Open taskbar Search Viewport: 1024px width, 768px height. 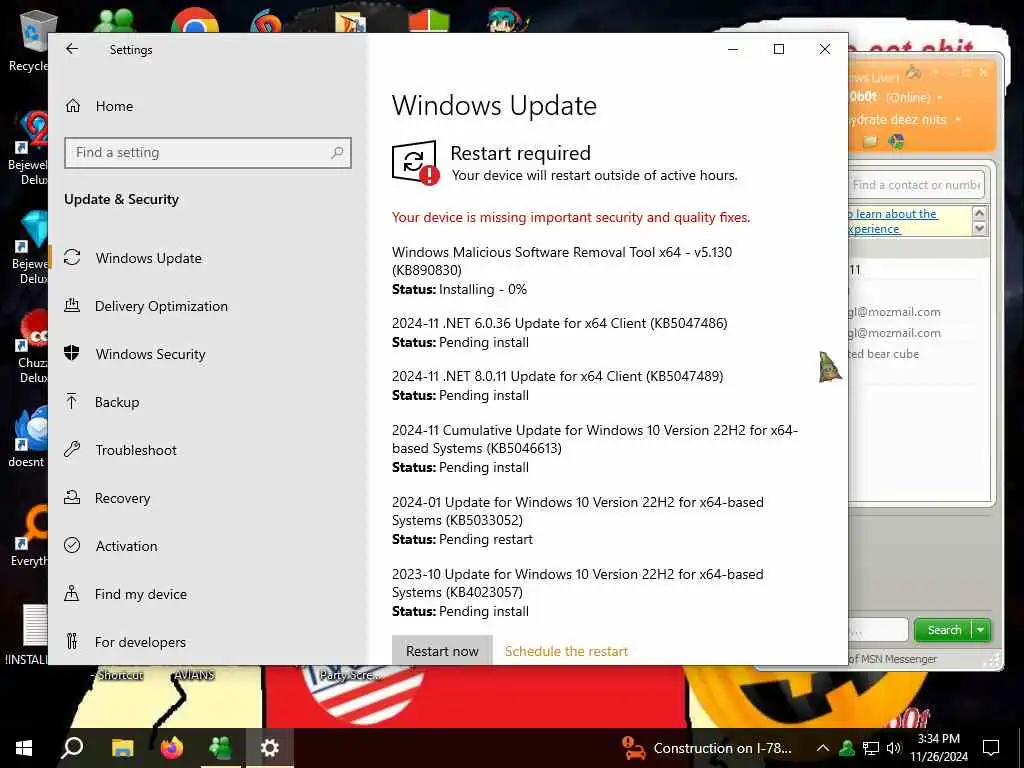(72, 748)
